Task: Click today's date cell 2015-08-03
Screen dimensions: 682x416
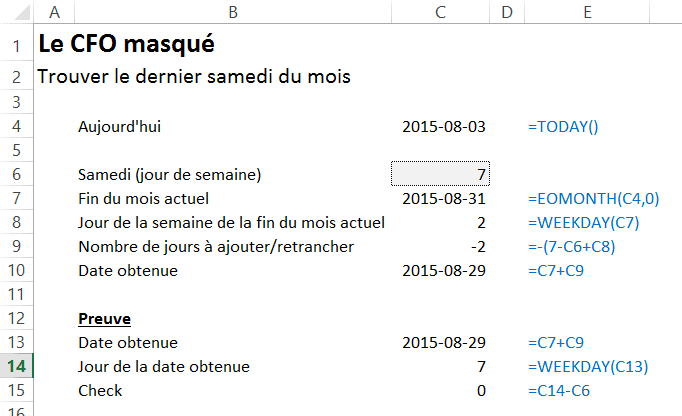Action: [444, 126]
